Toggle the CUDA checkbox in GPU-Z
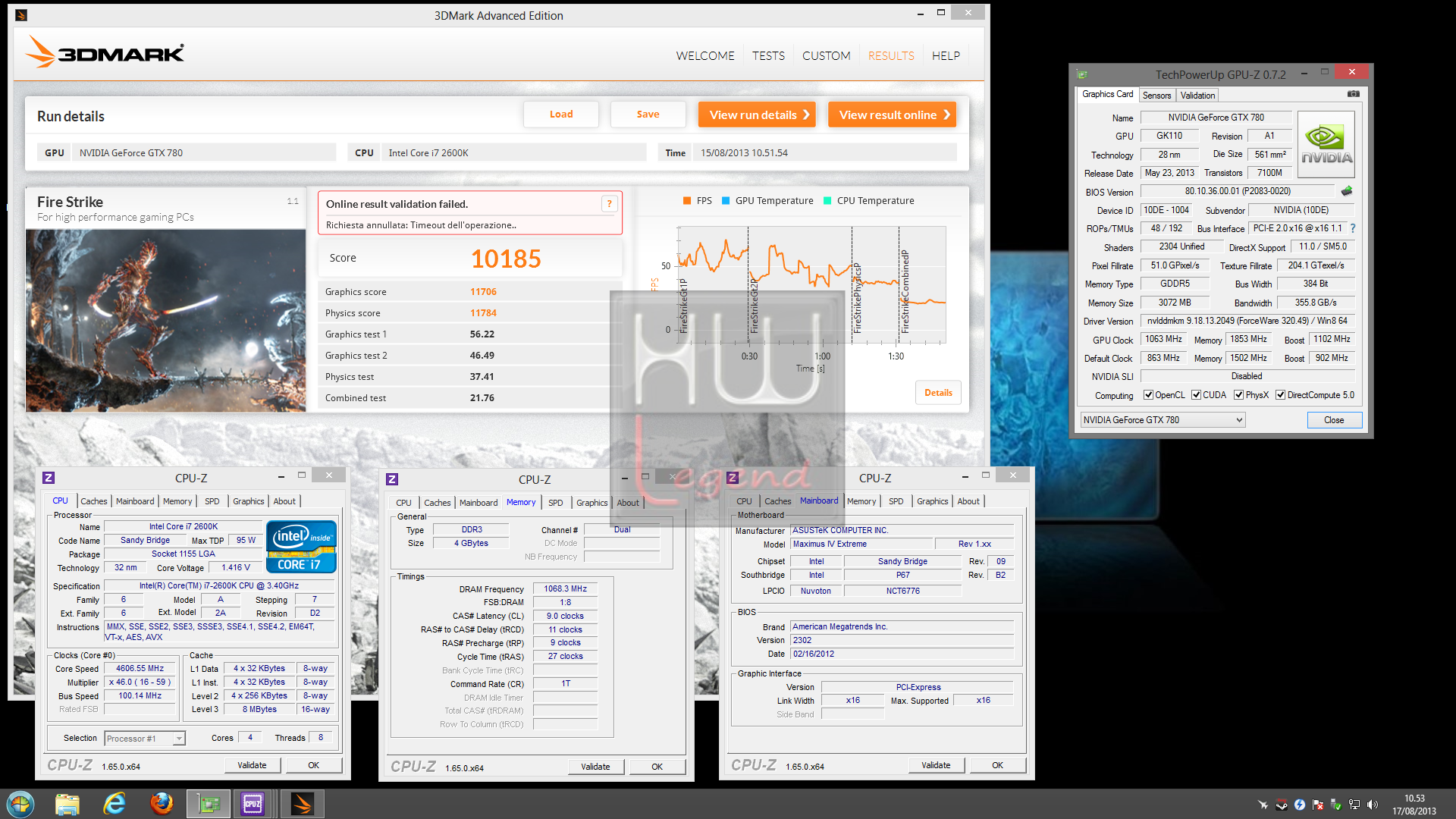 click(1196, 395)
